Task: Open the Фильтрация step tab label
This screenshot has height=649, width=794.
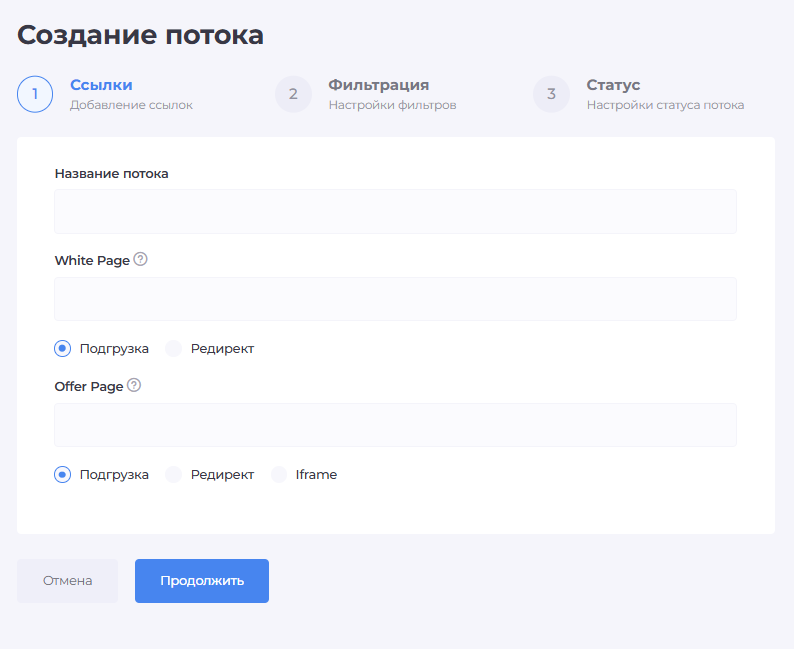Action: click(379, 85)
